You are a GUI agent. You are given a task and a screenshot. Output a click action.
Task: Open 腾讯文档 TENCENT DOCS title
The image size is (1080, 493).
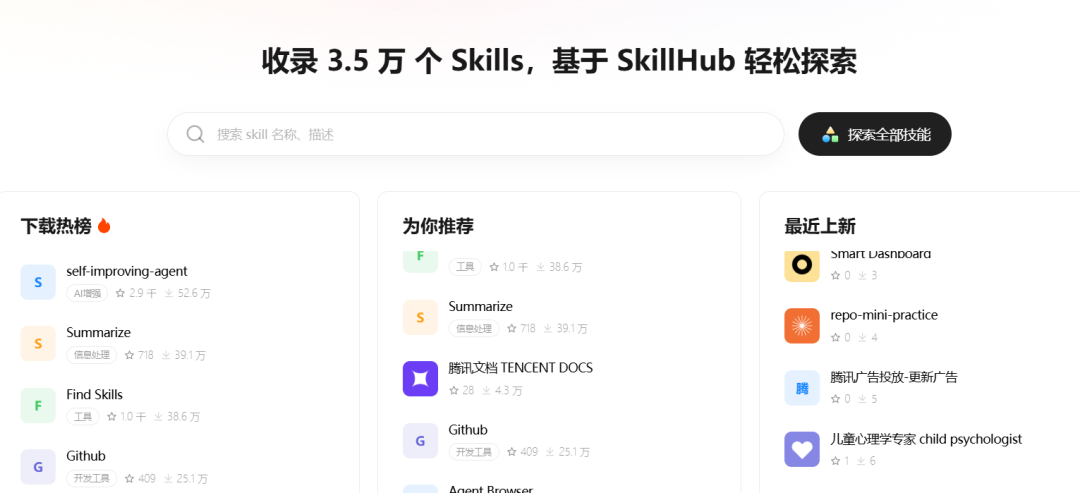(521, 368)
